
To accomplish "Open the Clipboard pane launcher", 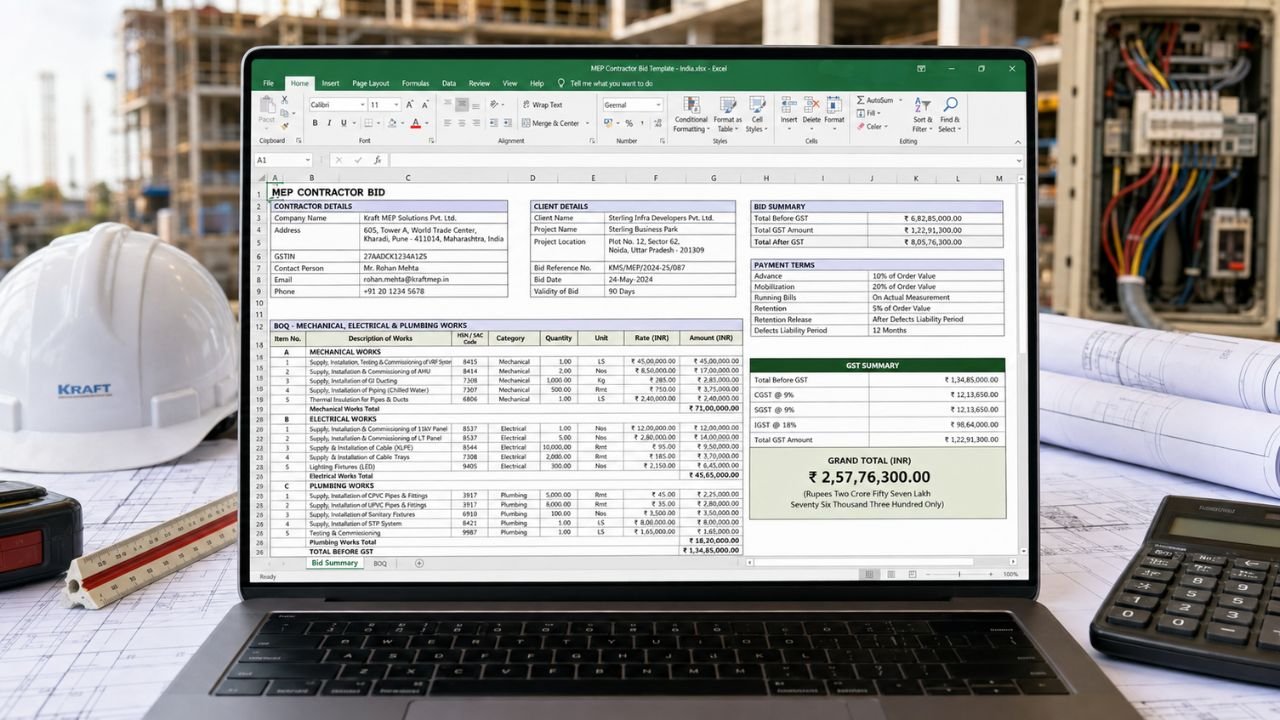I will (298, 141).
